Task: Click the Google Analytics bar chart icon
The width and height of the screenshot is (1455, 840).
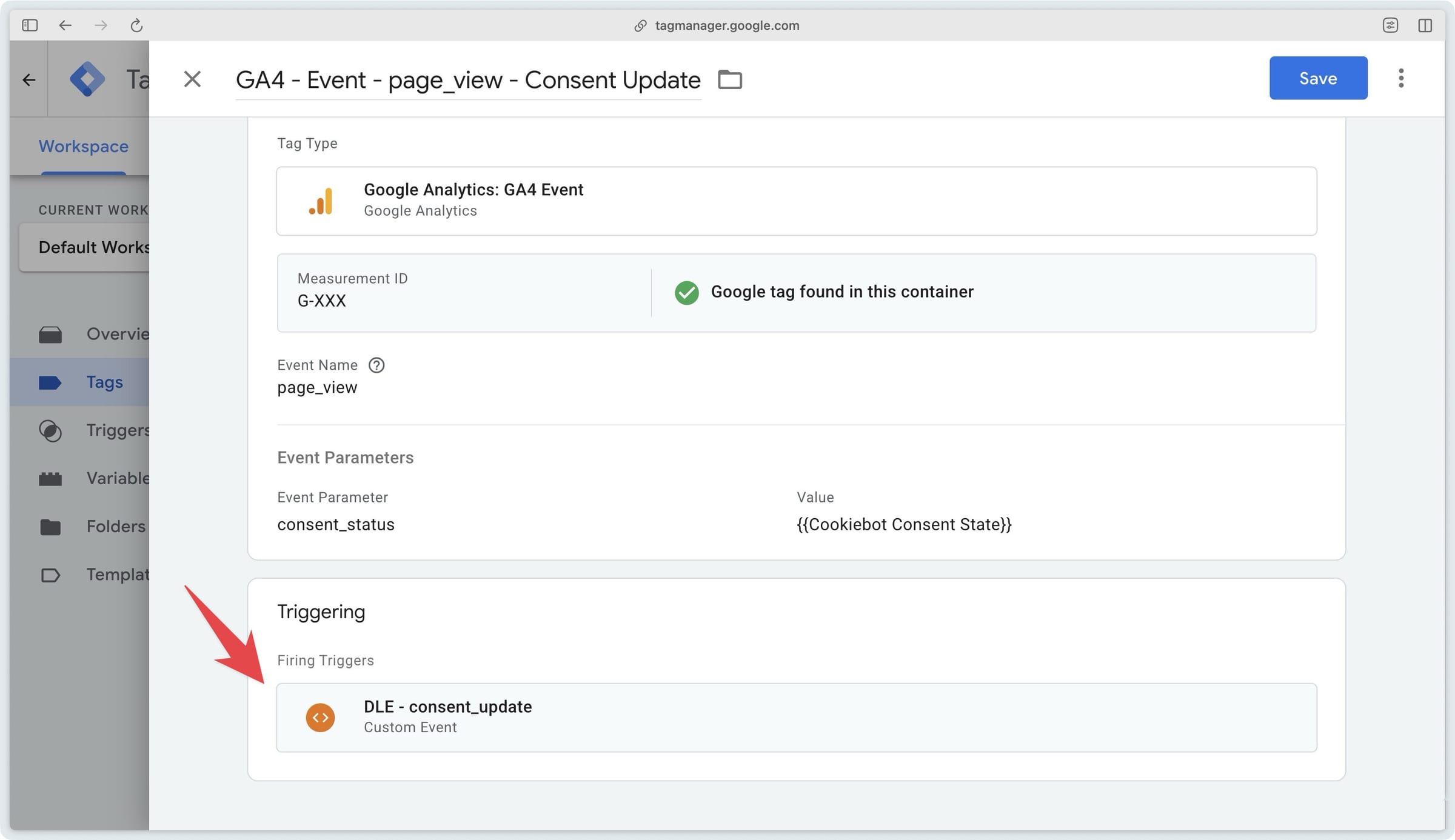Action: [x=321, y=201]
